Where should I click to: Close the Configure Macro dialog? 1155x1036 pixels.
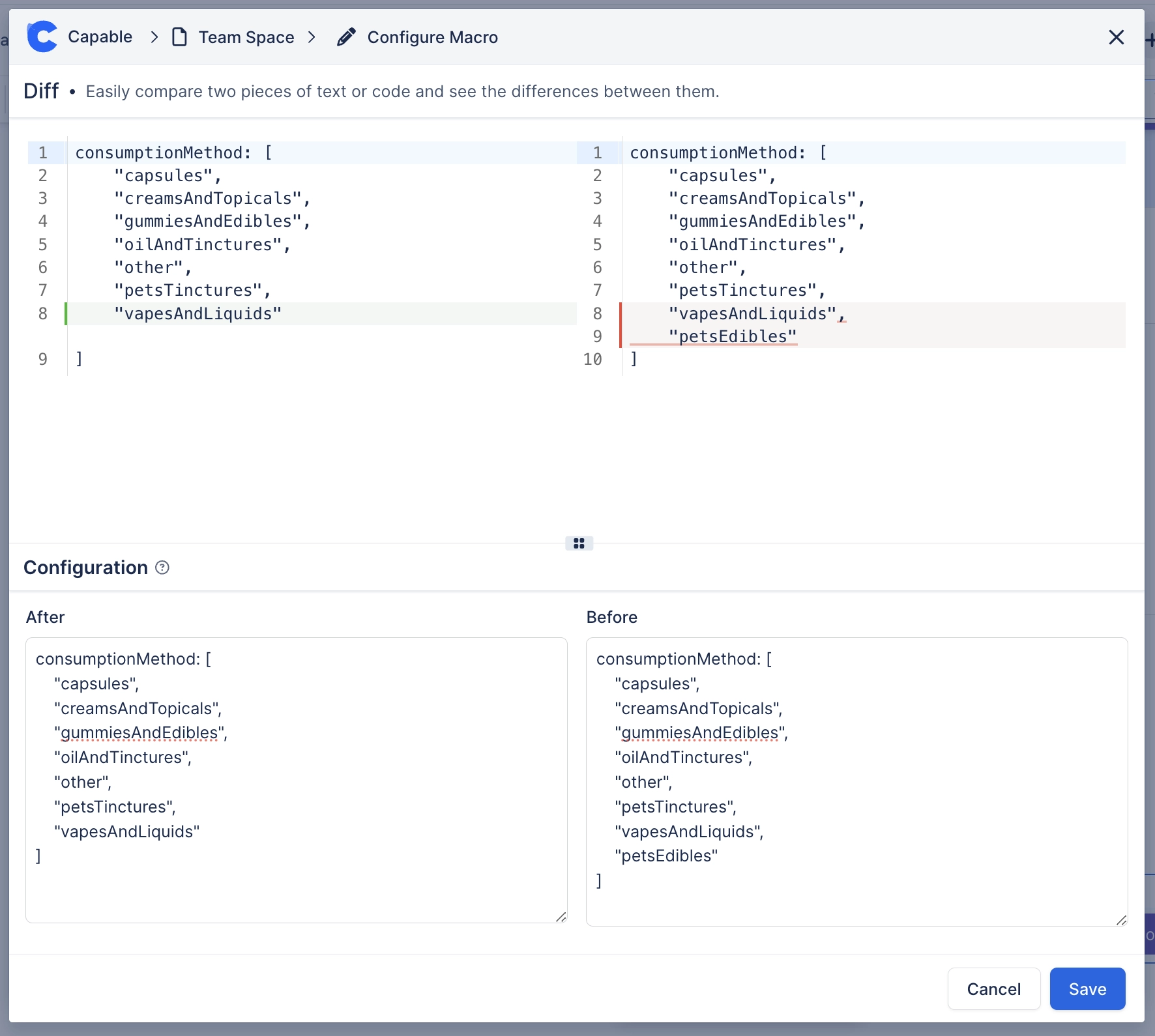pyautogui.click(x=1117, y=37)
